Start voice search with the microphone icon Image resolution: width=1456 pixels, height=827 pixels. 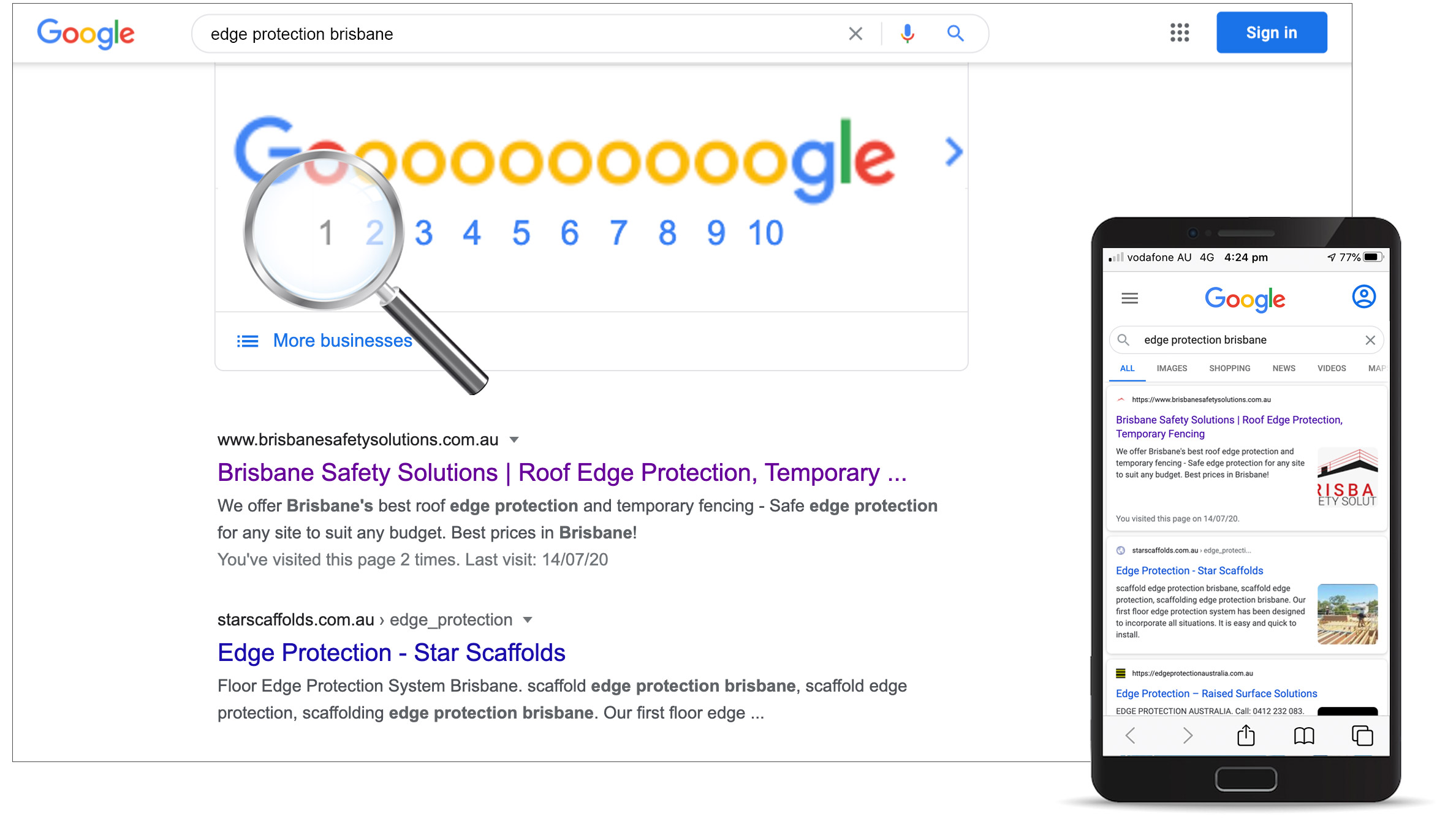click(908, 34)
